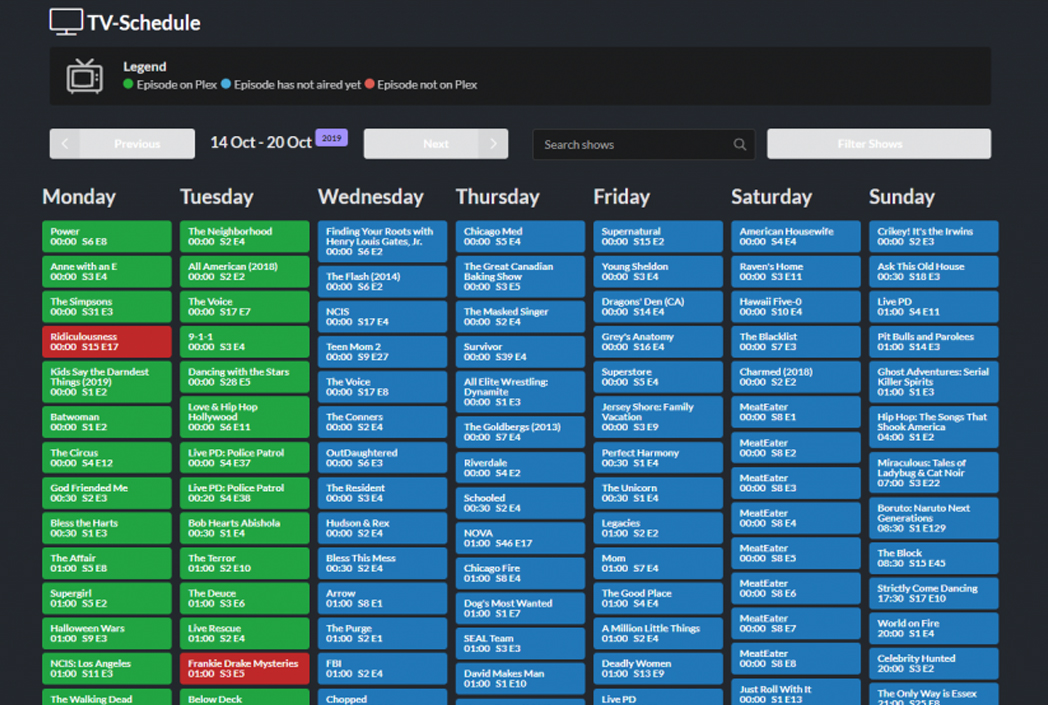This screenshot has width=1048, height=705.
Task: Select the Friday column heading
Action: pos(622,196)
